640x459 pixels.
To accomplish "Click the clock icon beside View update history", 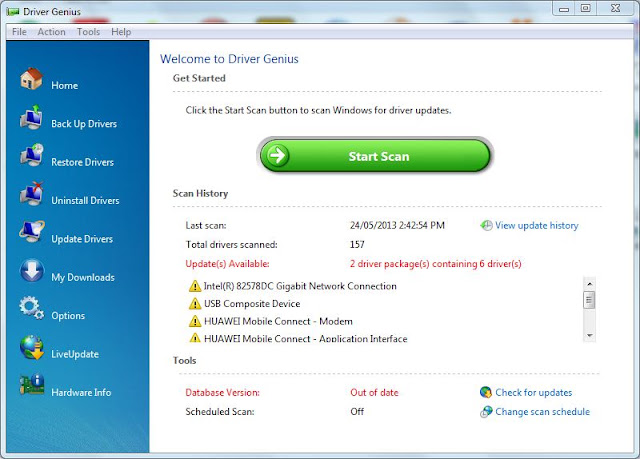I will point(486,225).
